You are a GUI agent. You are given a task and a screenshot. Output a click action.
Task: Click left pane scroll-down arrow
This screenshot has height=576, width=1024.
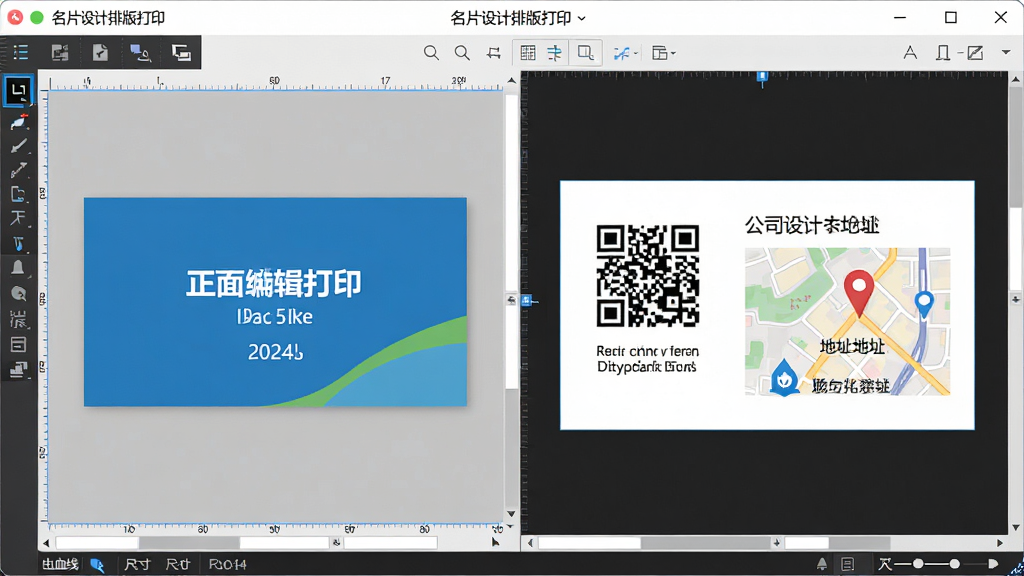click(x=511, y=515)
